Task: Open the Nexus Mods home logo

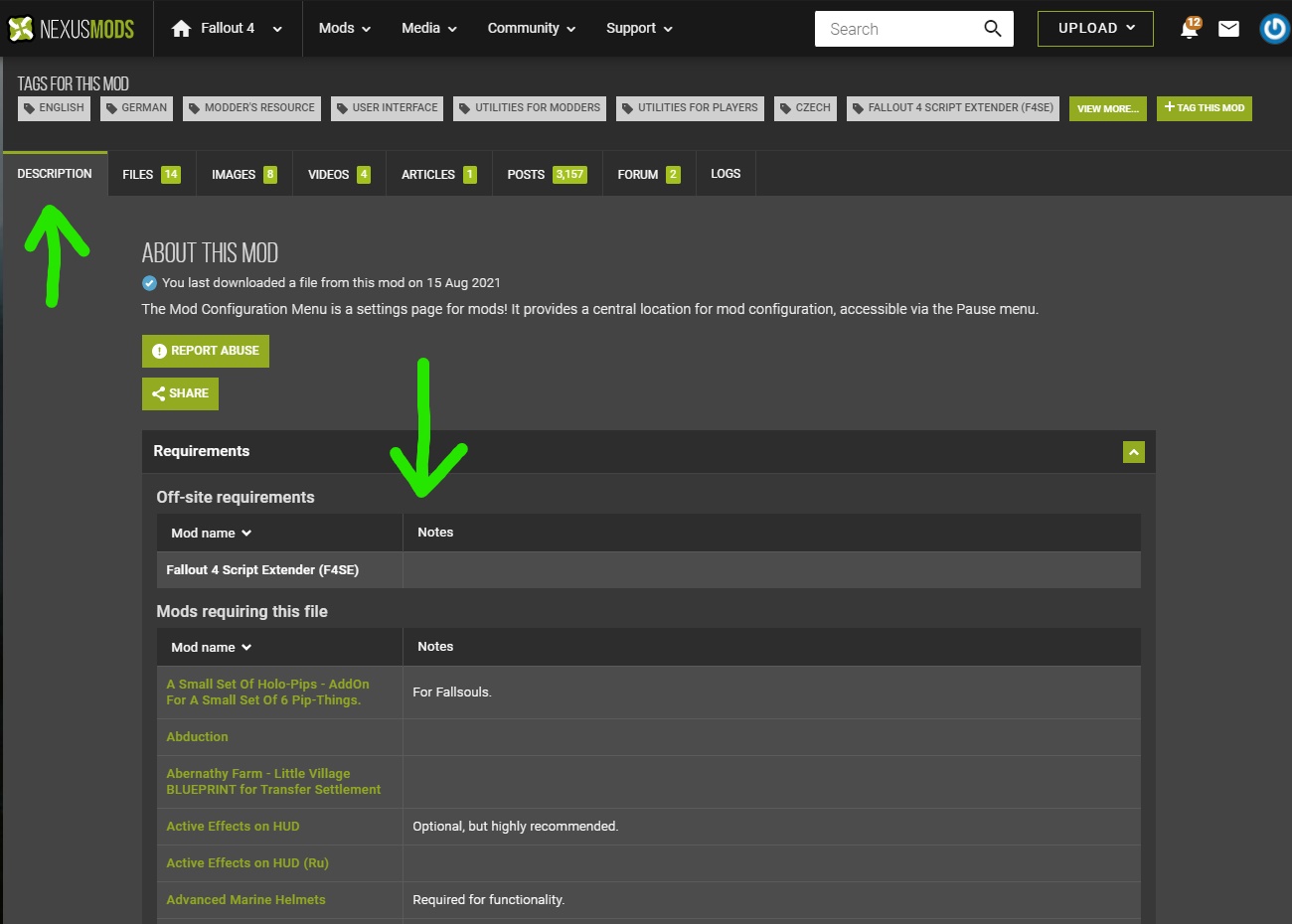Action: coord(71,29)
